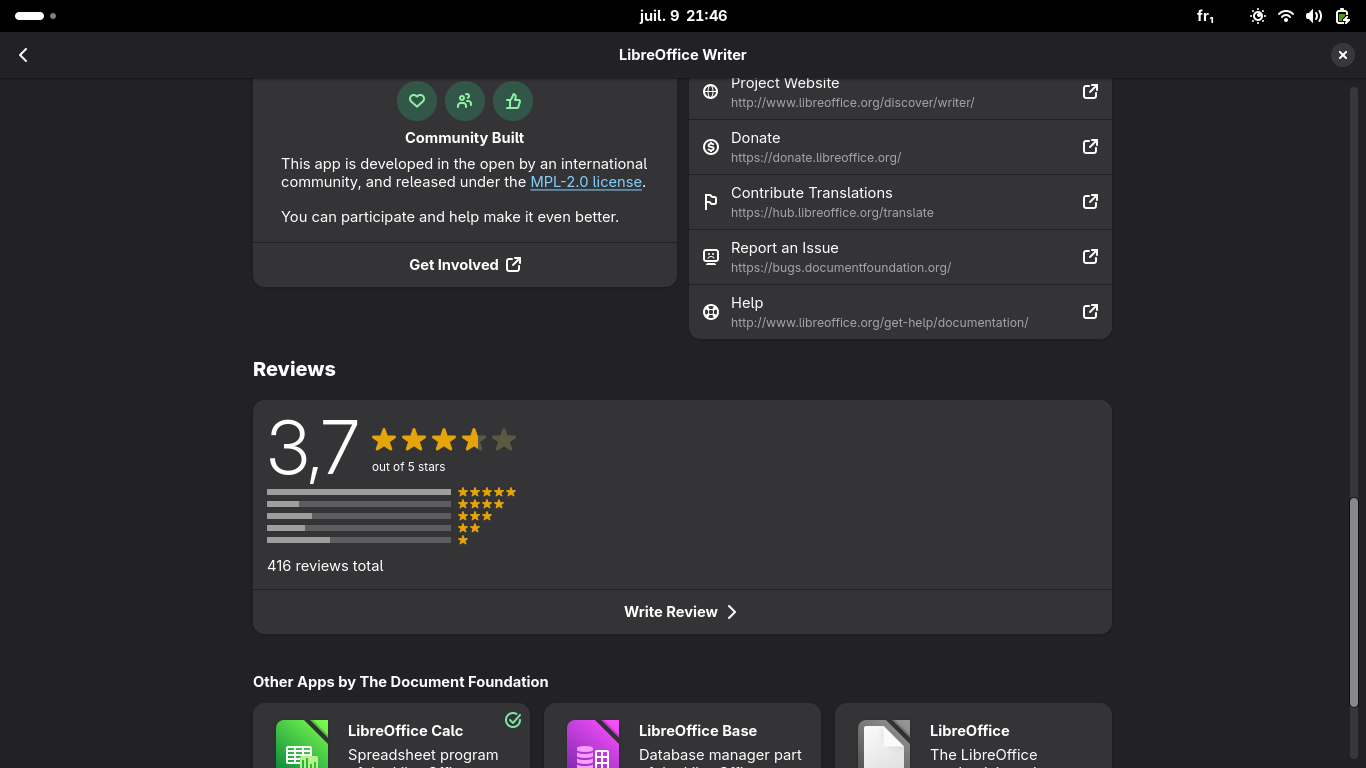The height and width of the screenshot is (768, 1366).
Task: Click the external-link icon on Get Involved
Action: click(x=513, y=265)
